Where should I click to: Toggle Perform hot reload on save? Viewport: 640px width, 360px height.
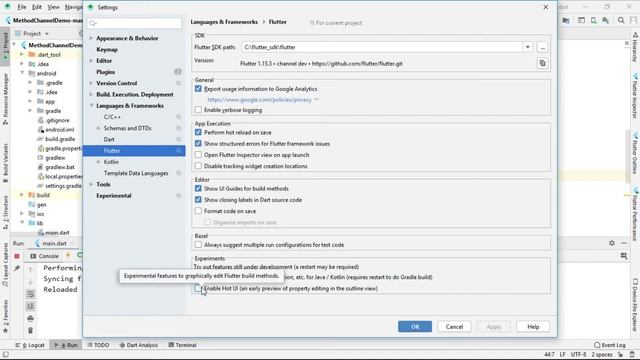point(198,132)
